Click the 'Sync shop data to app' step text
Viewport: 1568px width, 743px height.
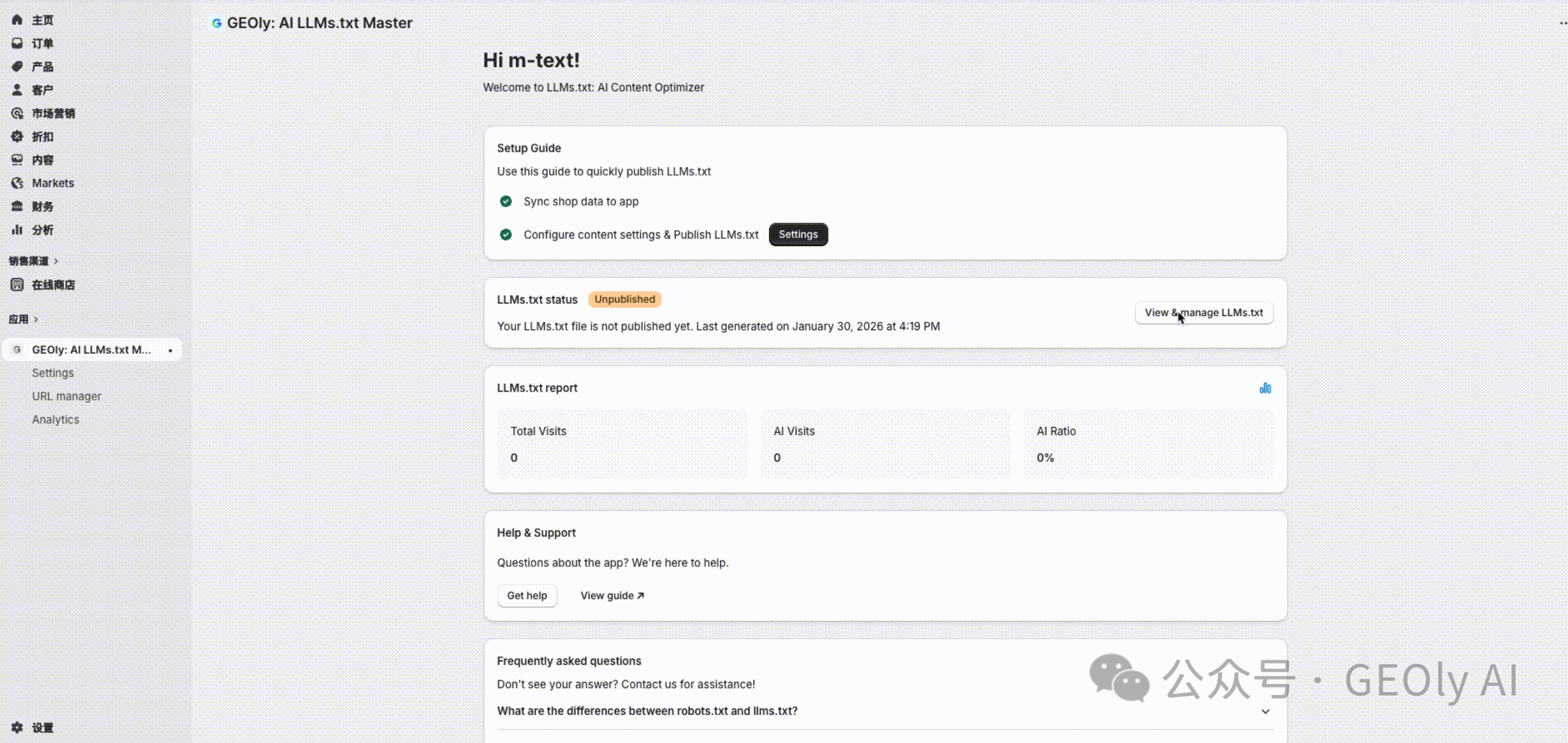click(581, 202)
